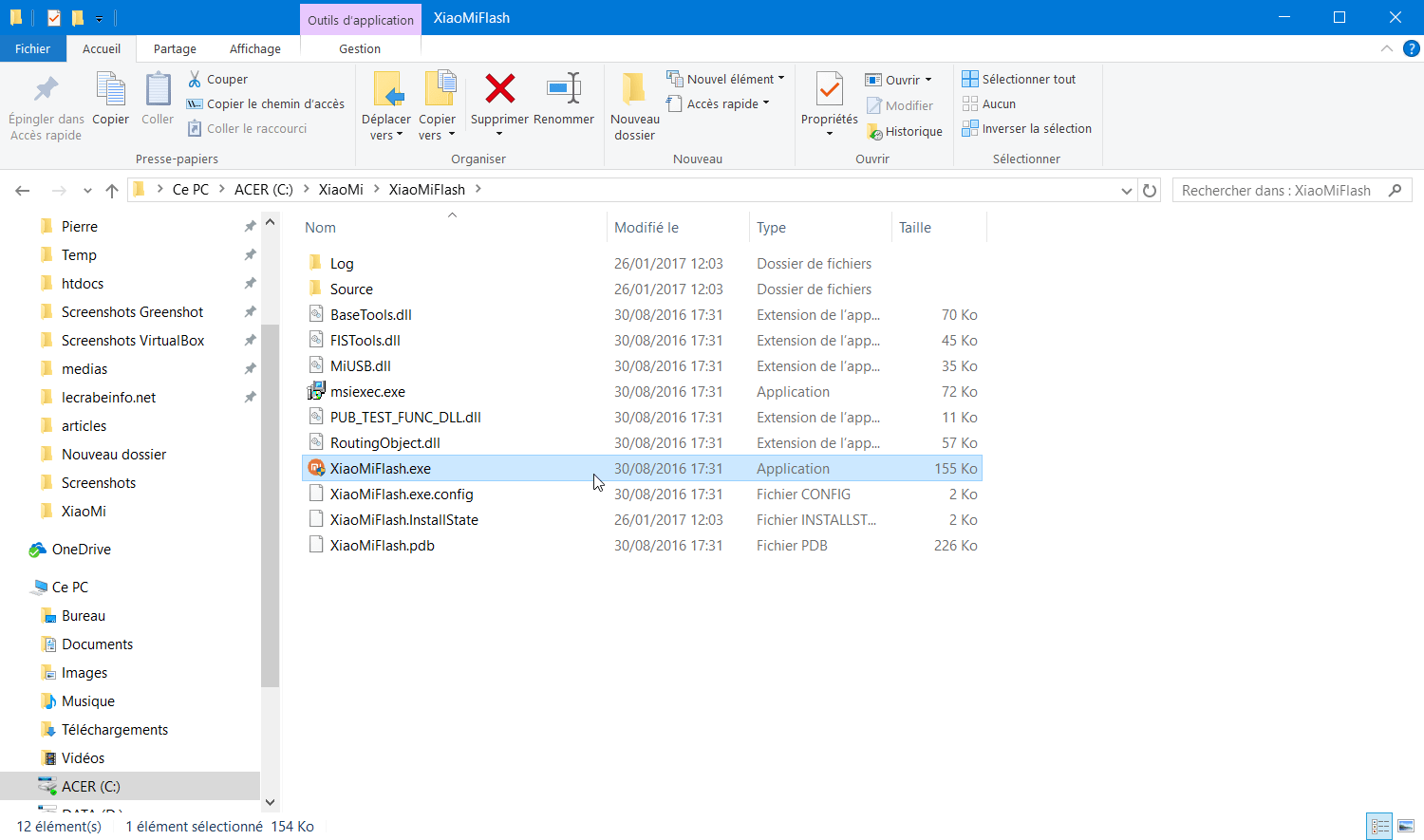Click the ACER (C:) breadcrumb
The image size is (1424, 840).
pyautogui.click(x=264, y=189)
